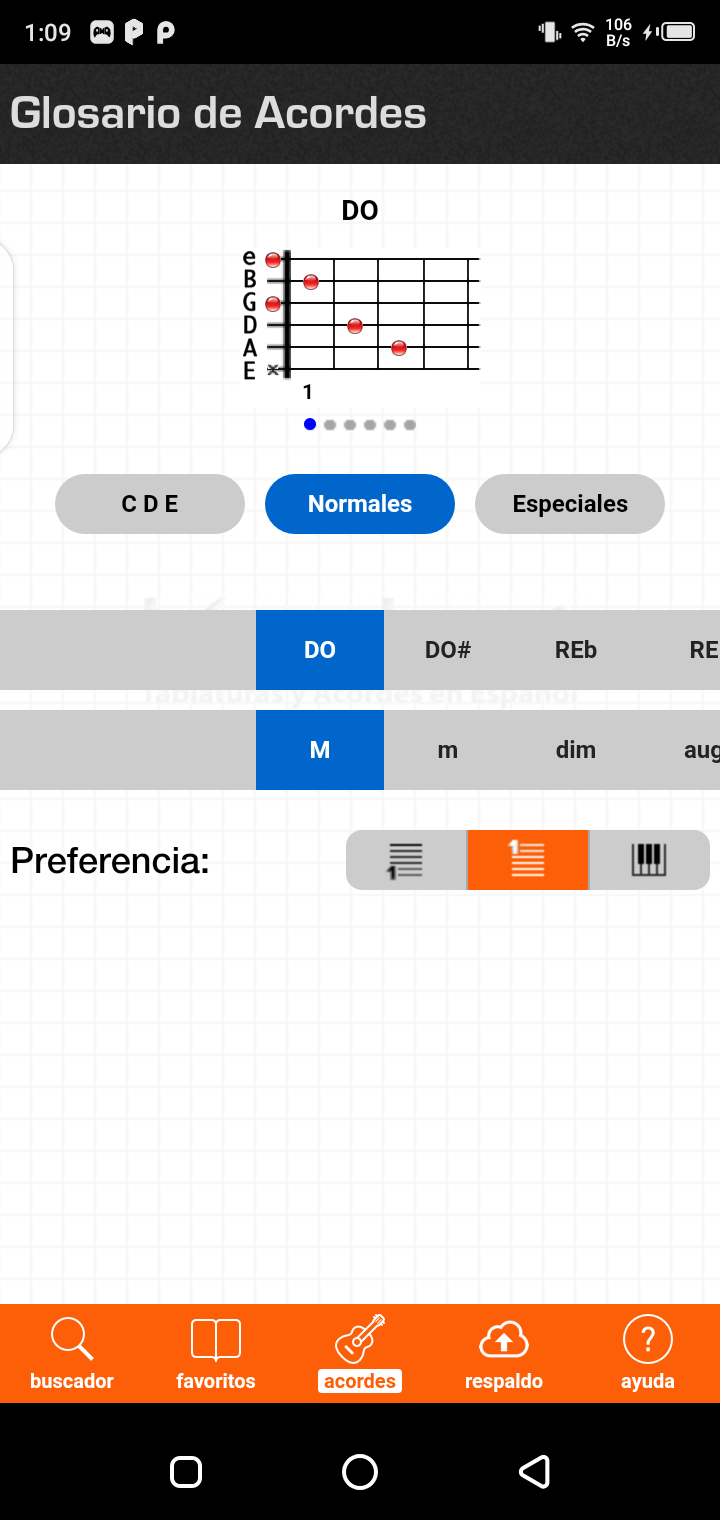The height and width of the screenshot is (1520, 720).
Task: Tap the second chord variation dot
Action: (330, 425)
